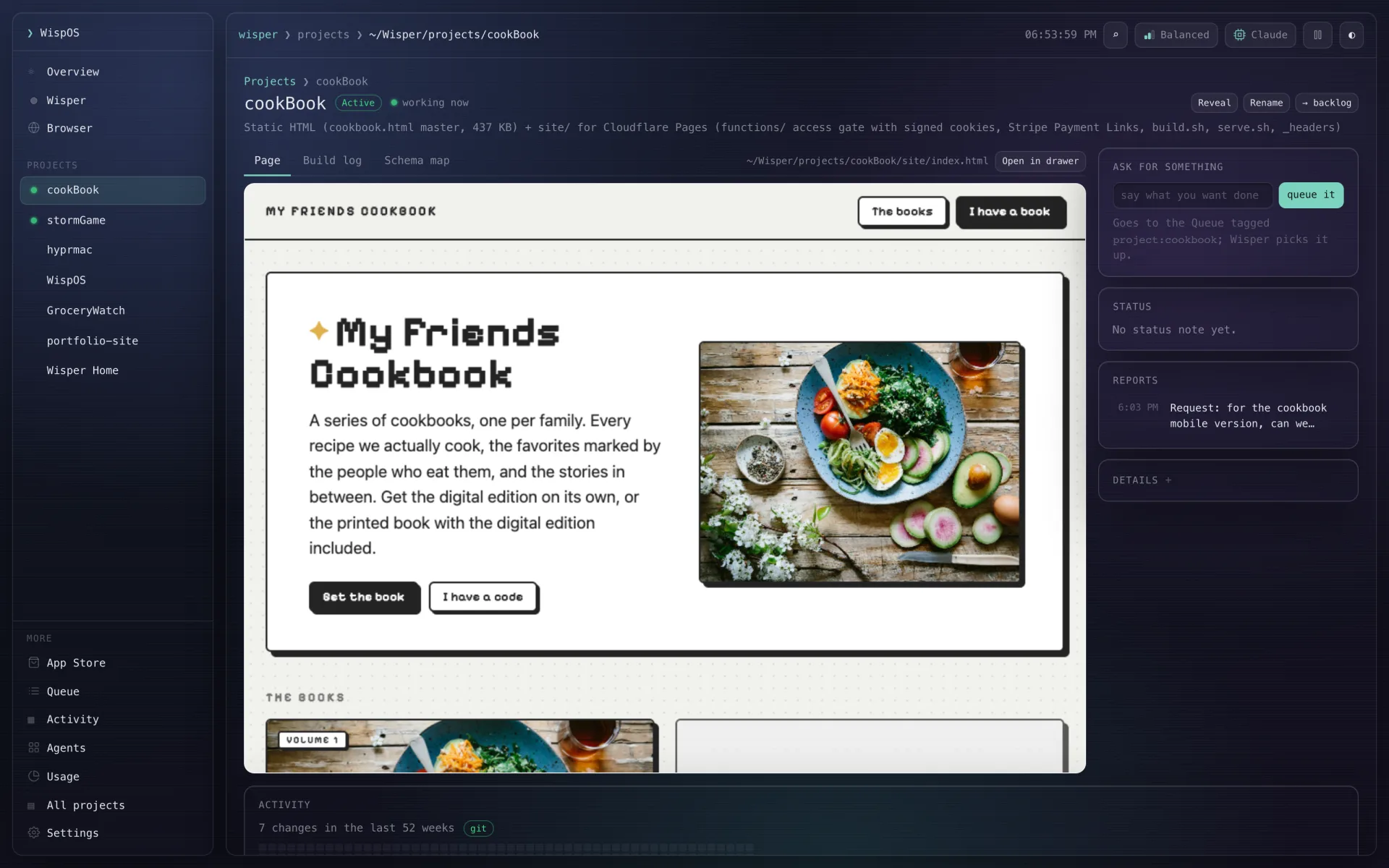The height and width of the screenshot is (868, 1389).
Task: Click 'I have a code' button
Action: [x=483, y=597]
